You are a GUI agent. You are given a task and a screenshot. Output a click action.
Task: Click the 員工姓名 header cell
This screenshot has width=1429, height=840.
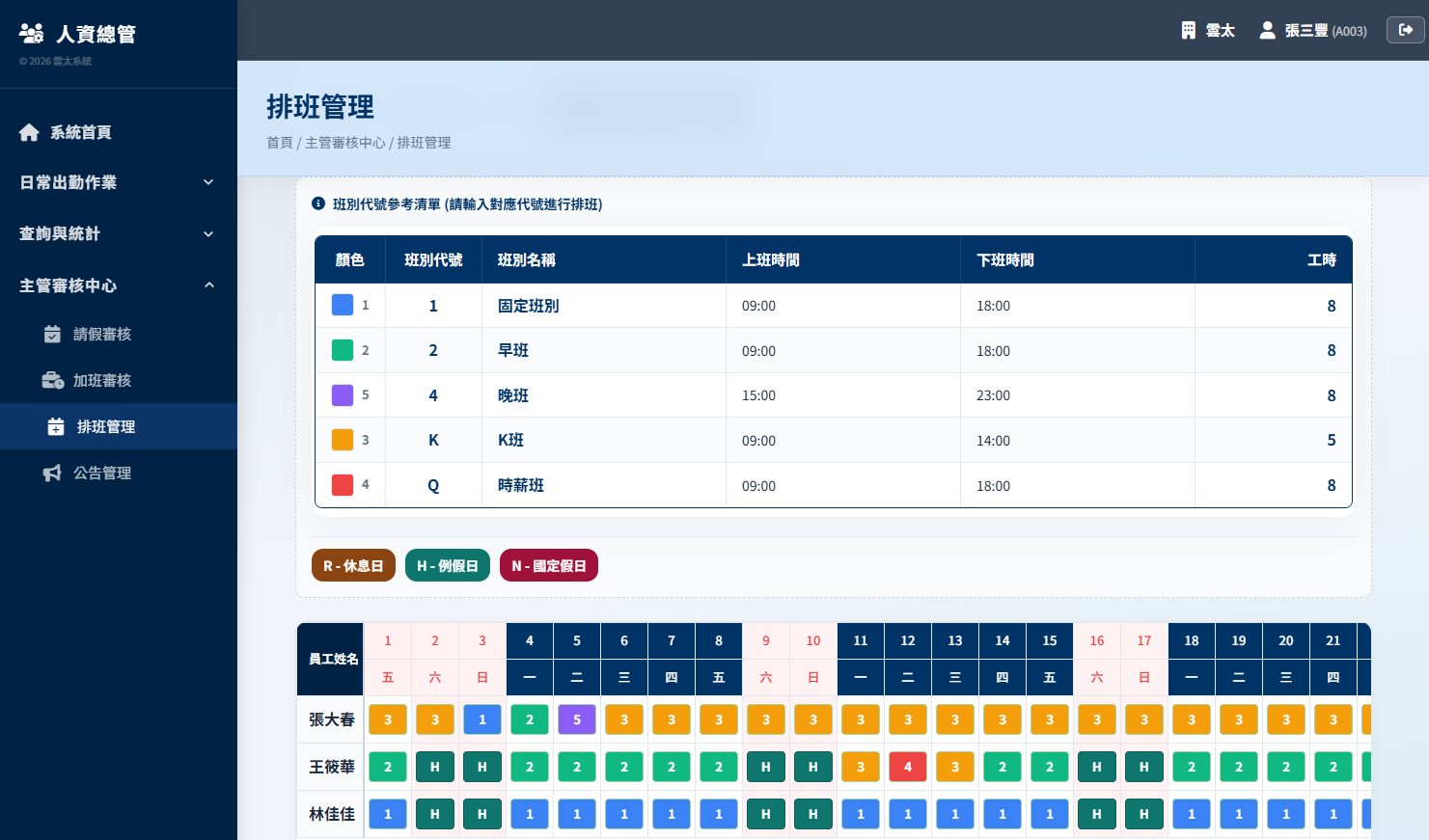pos(331,659)
